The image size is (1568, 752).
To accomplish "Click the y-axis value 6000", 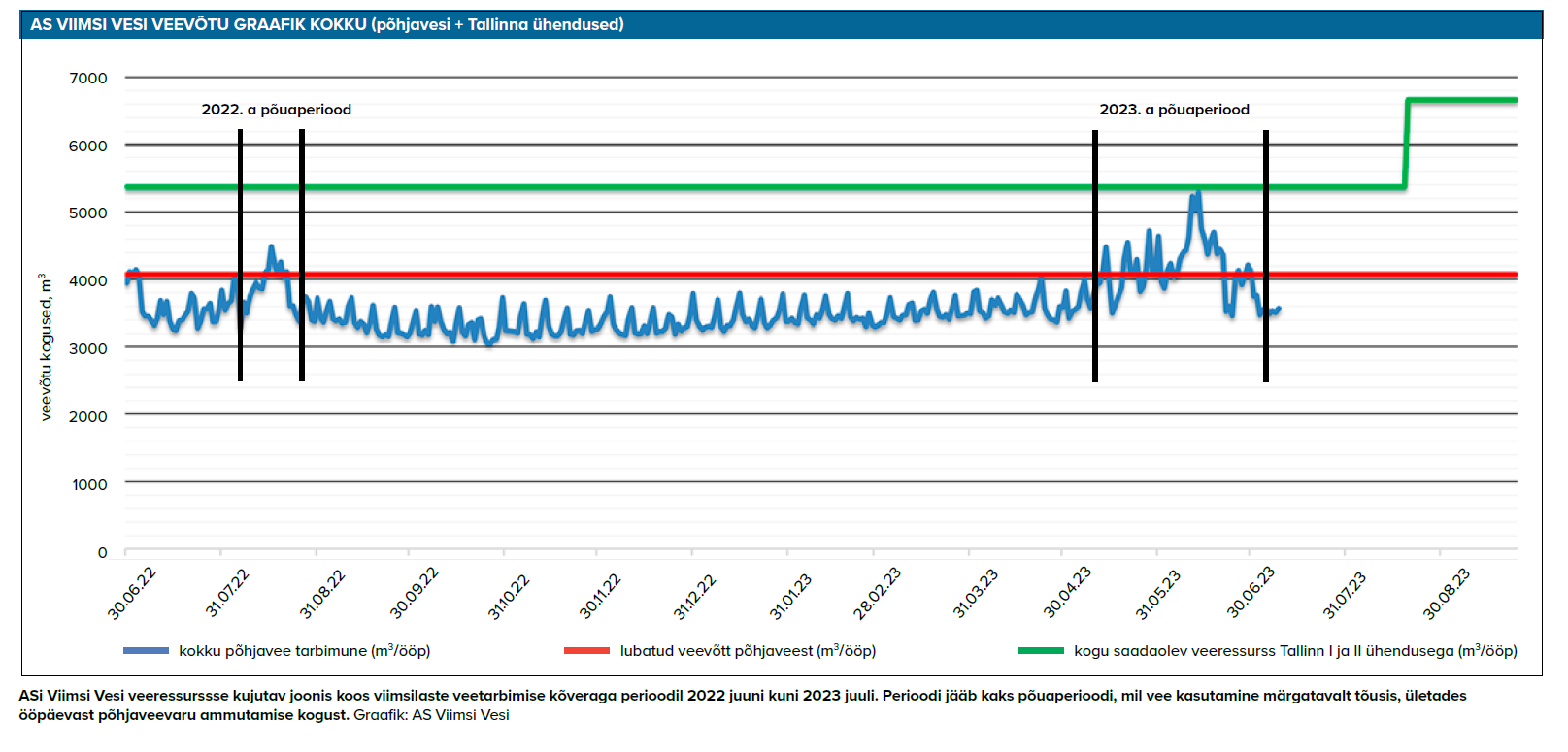I will point(88,146).
